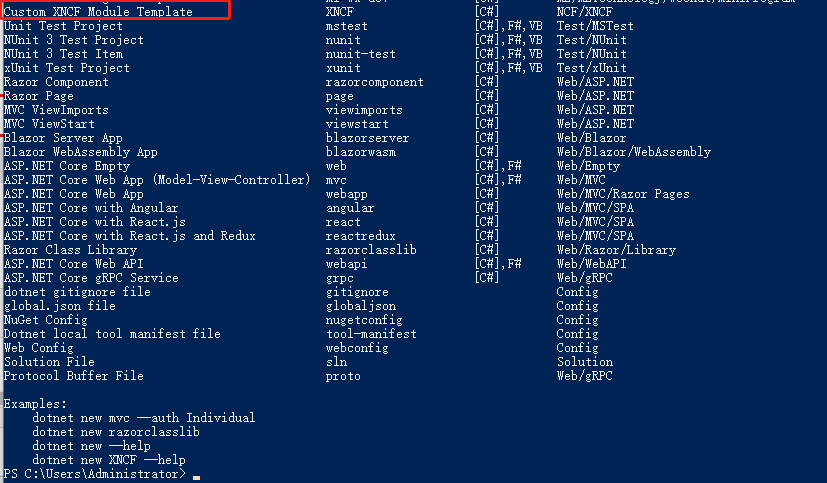Click the Examples: heading

pos(35,404)
